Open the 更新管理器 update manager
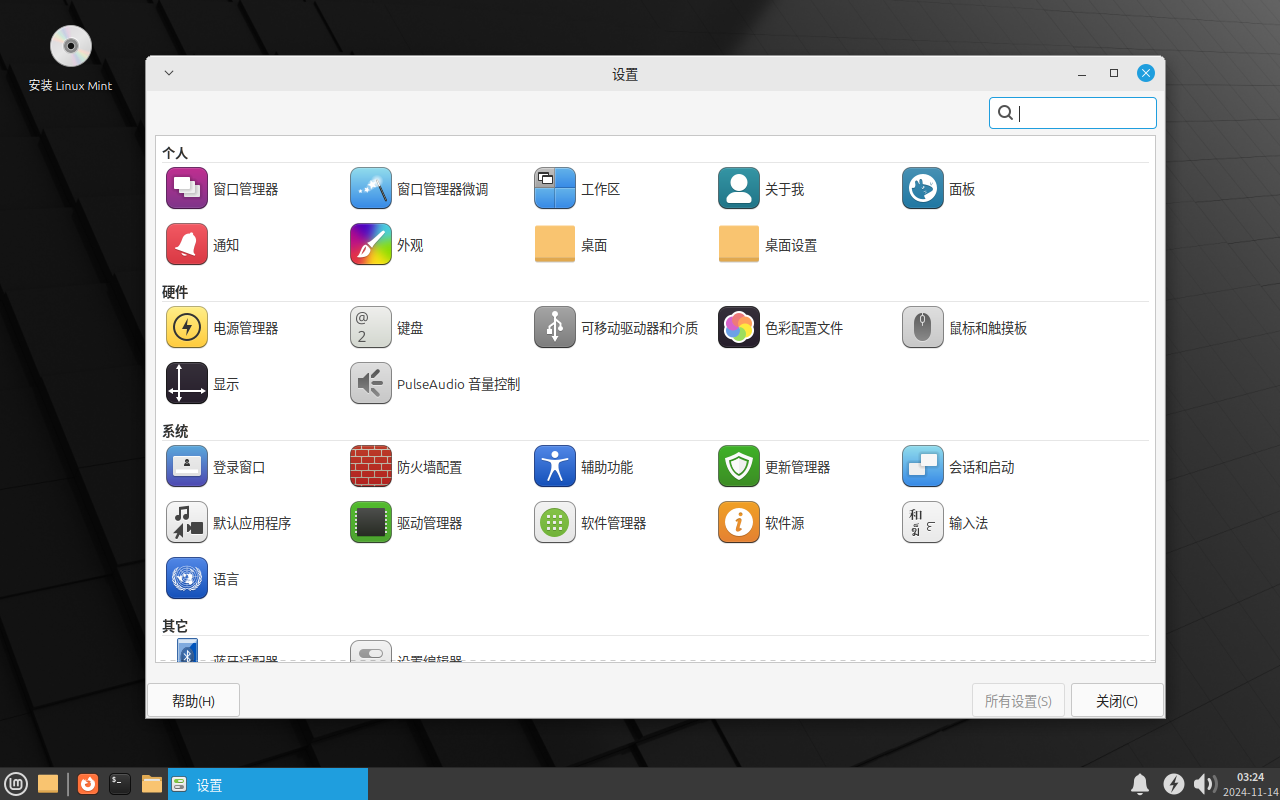This screenshot has width=1280, height=800. click(x=774, y=467)
